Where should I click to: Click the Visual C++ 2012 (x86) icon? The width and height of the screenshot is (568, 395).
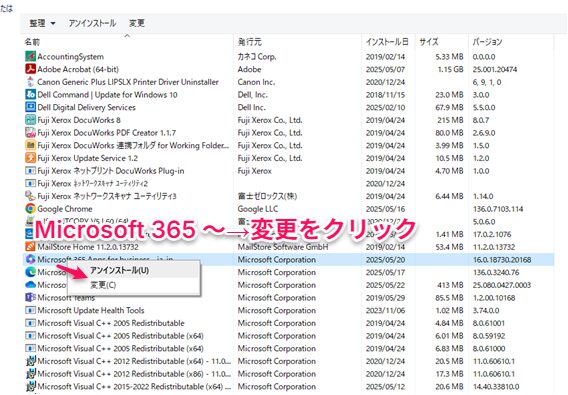pyautogui.click(x=31, y=374)
